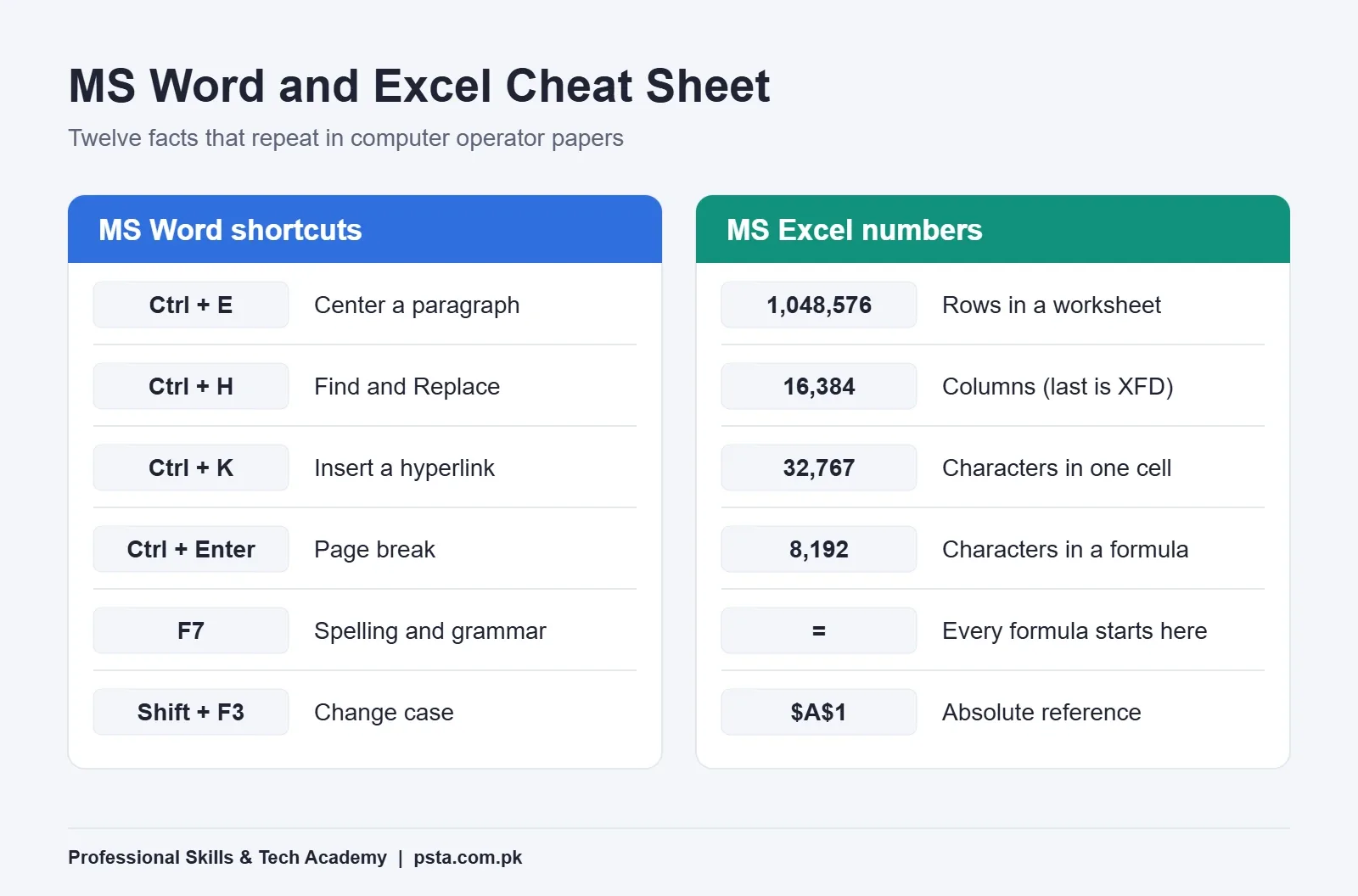This screenshot has height=896, width=1358.
Task: Select 'Every formula starts here' text
Action: coord(1075,631)
